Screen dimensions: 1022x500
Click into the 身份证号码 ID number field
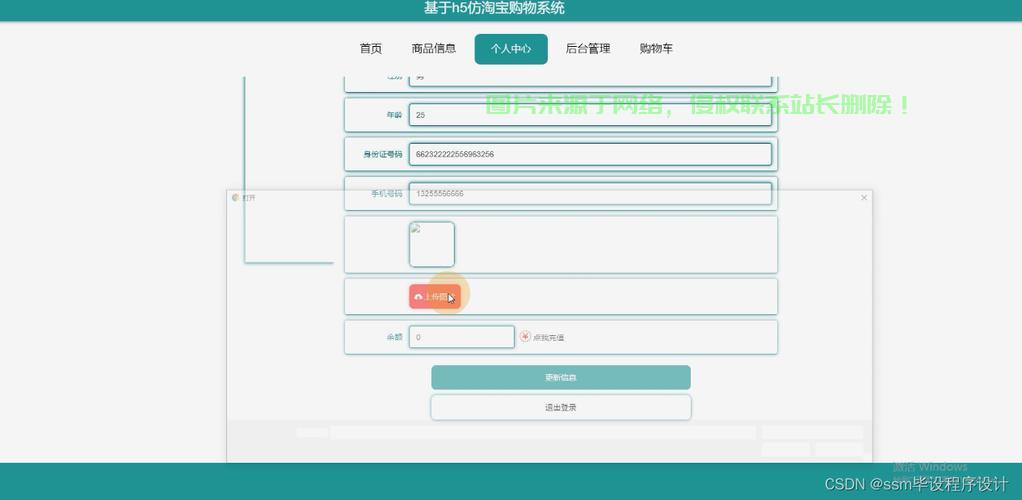[x=590, y=154]
